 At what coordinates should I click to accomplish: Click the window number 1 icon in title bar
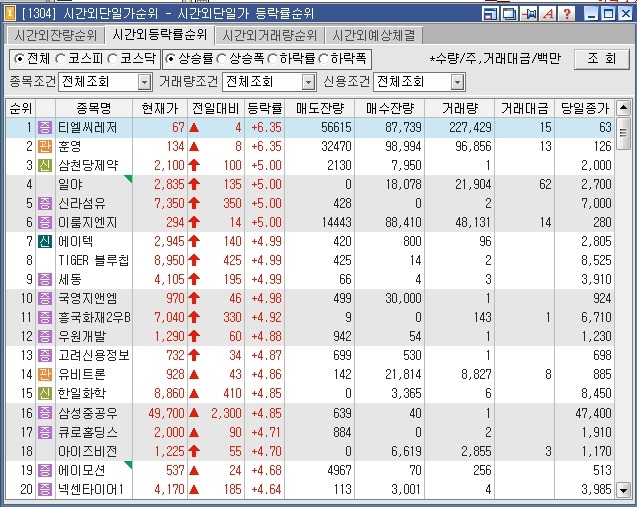pos(10,13)
